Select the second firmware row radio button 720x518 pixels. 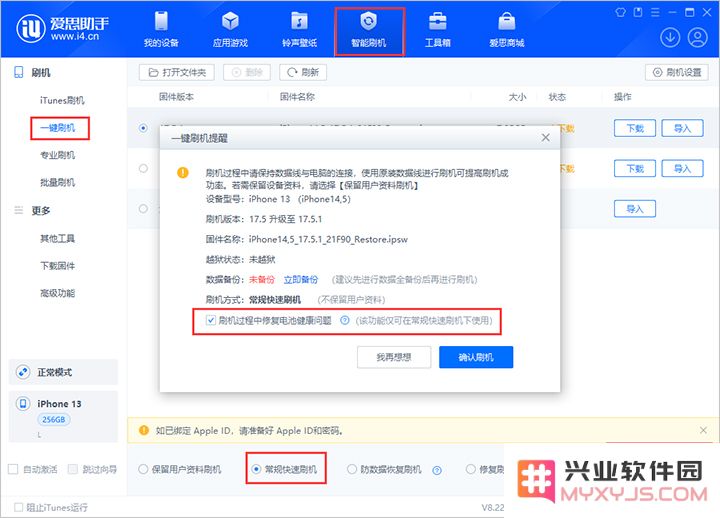[143, 169]
